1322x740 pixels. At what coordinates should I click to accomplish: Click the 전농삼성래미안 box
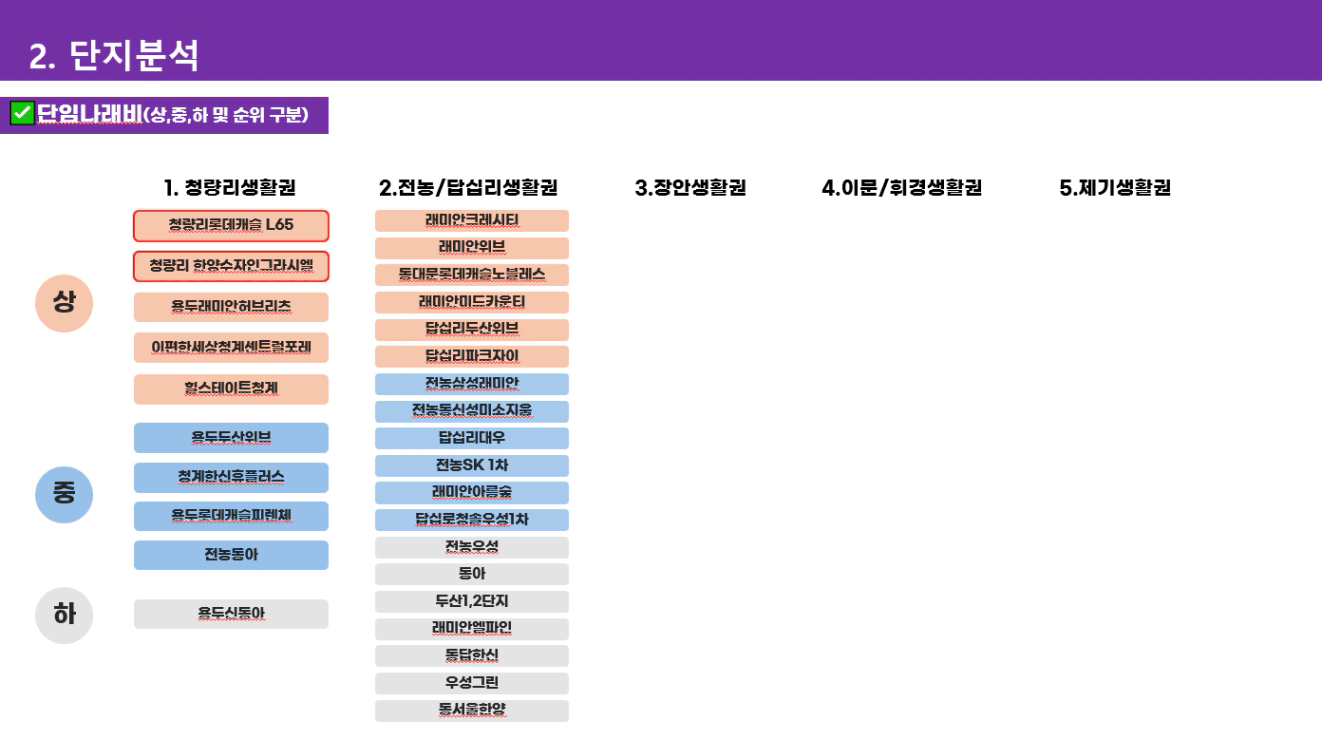point(472,384)
